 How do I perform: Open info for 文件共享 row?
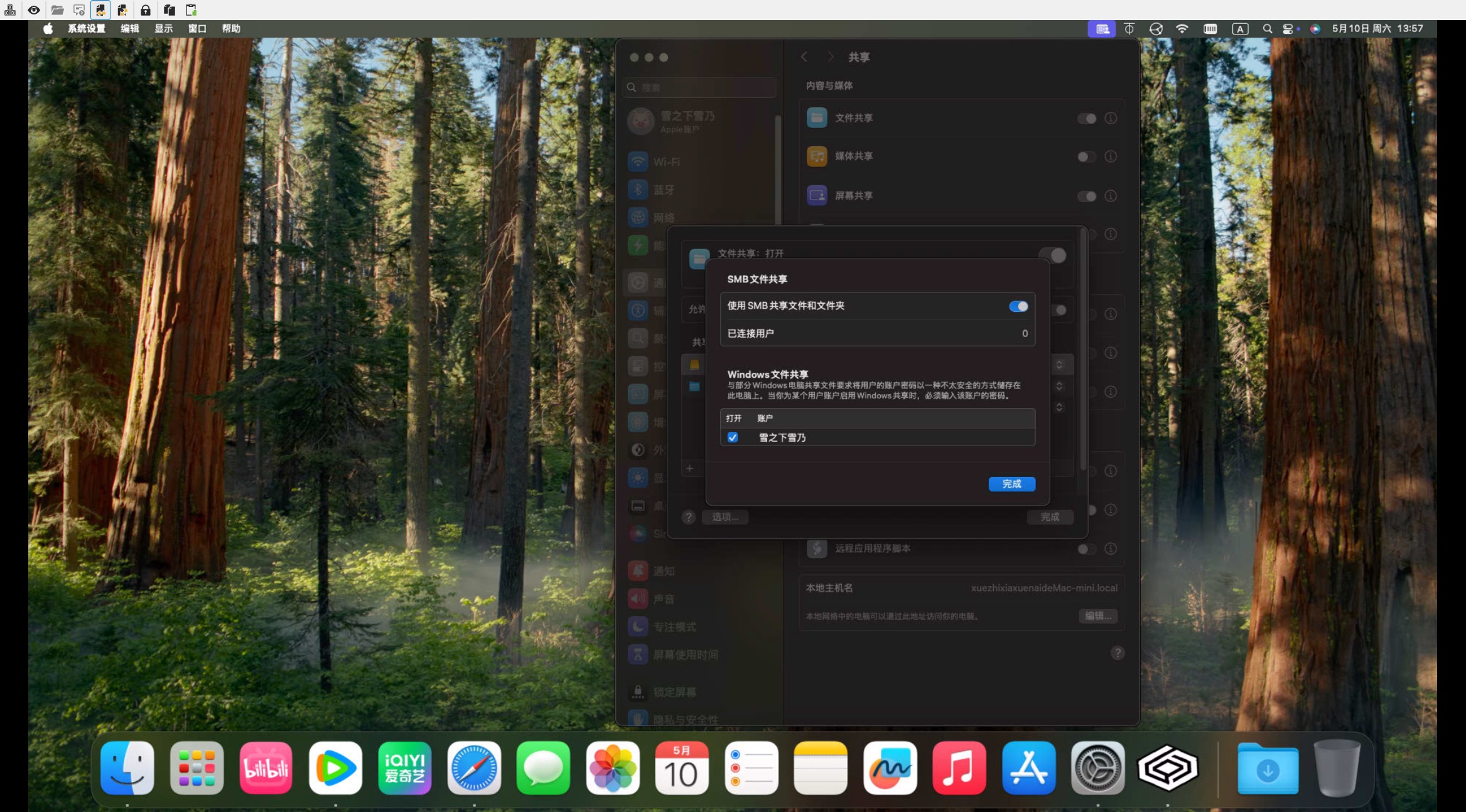coord(1111,119)
